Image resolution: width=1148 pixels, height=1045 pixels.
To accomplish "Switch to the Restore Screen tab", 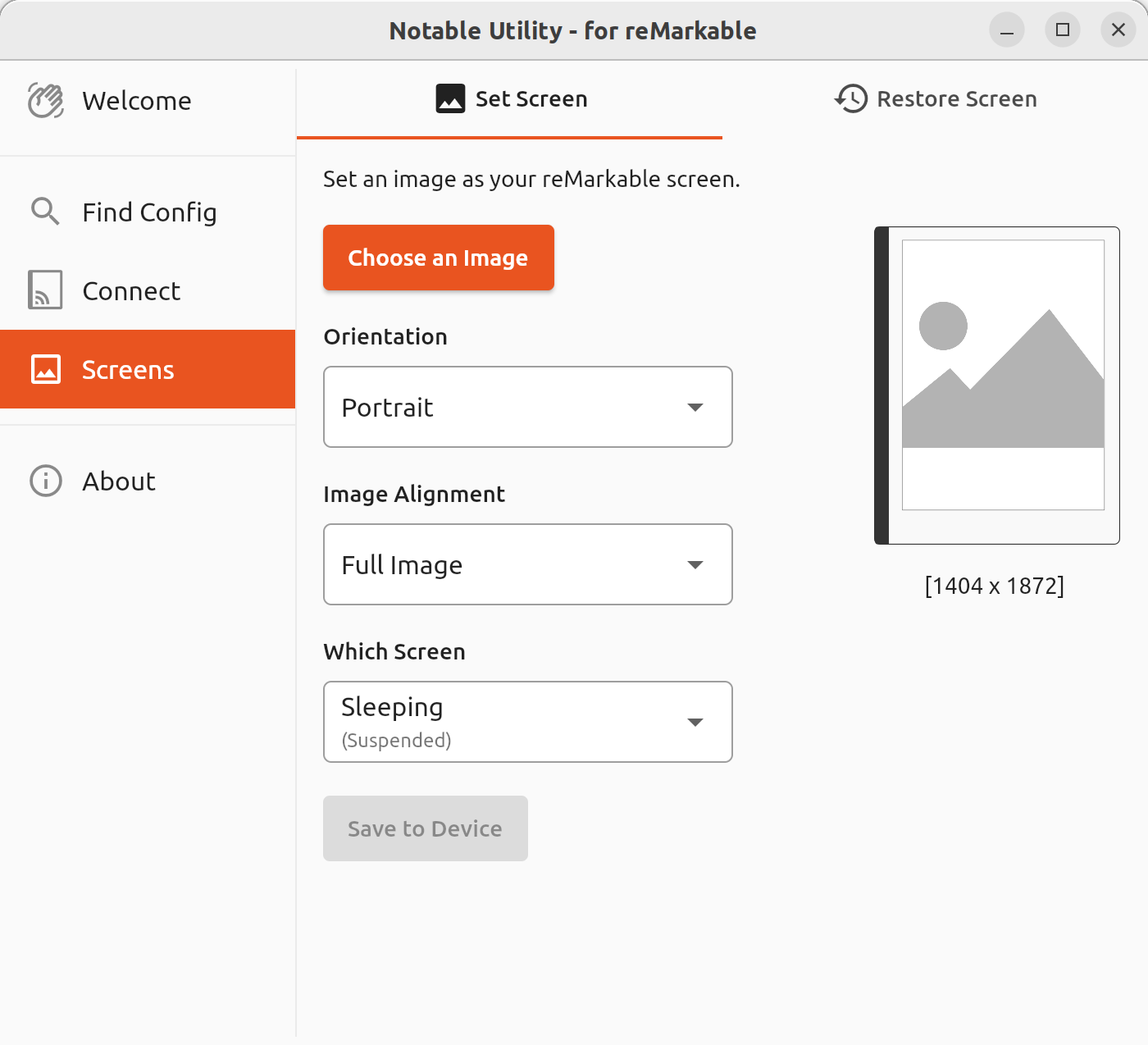I will click(x=937, y=98).
